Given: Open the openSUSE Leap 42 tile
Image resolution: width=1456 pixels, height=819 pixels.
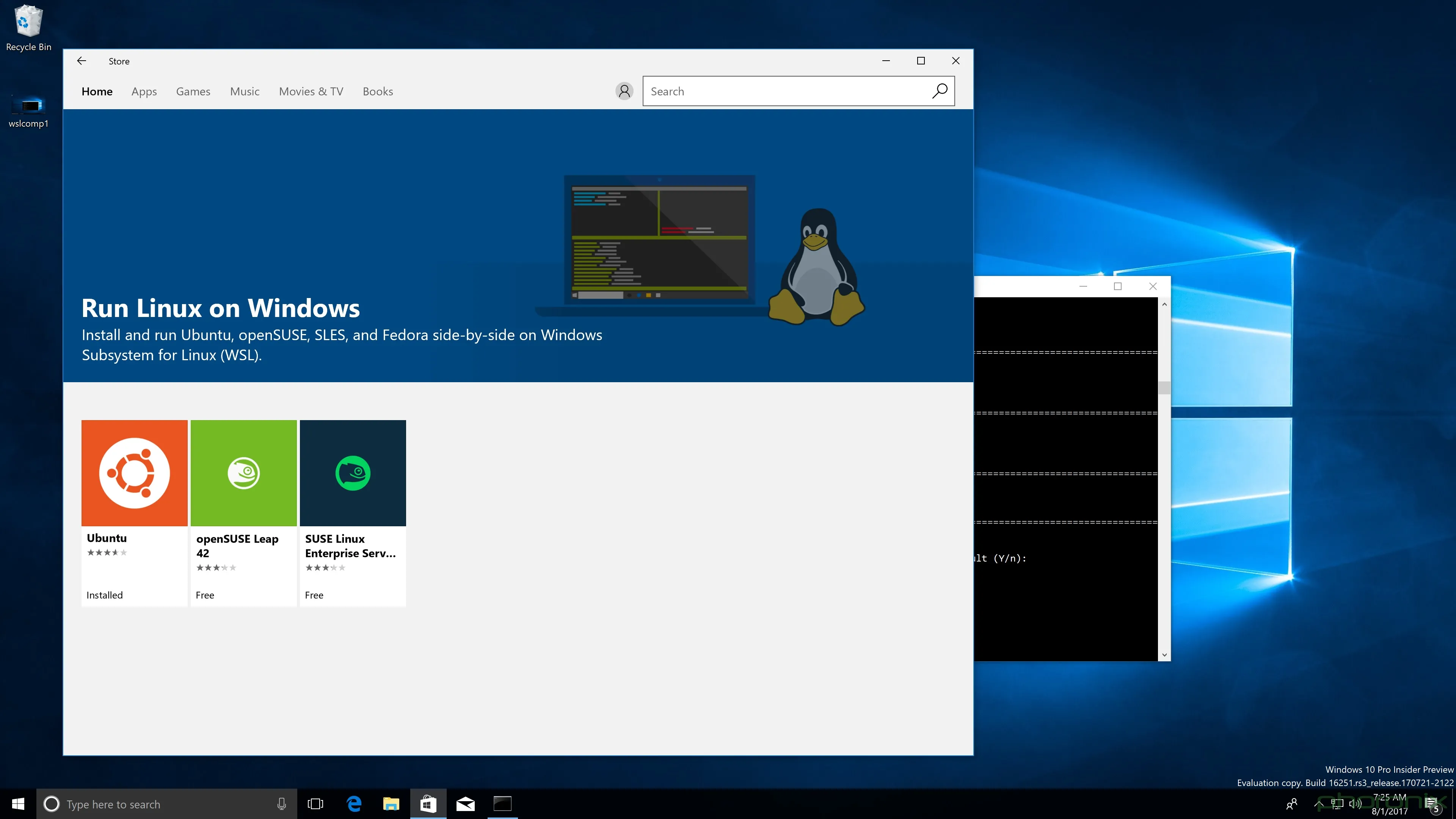Looking at the screenshot, I should 243,473.
